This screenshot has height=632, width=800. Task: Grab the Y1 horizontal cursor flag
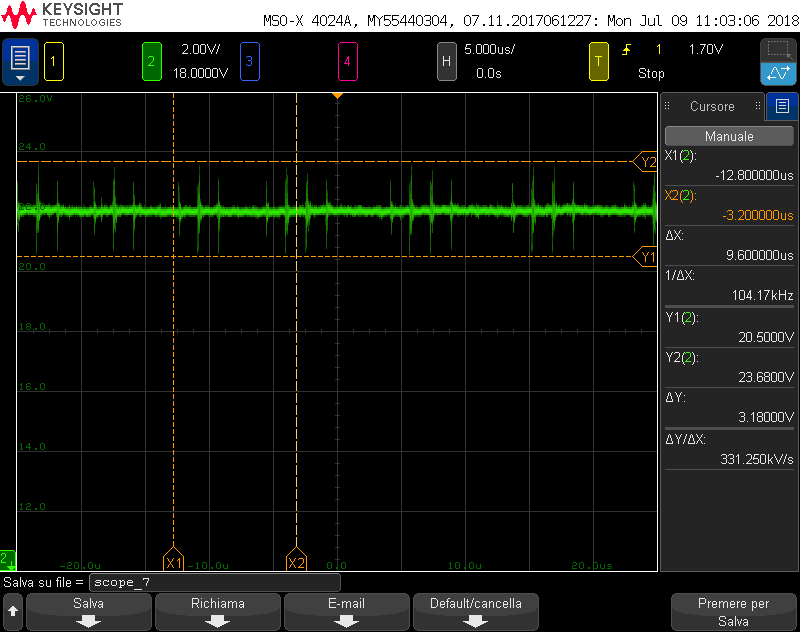(x=645, y=257)
